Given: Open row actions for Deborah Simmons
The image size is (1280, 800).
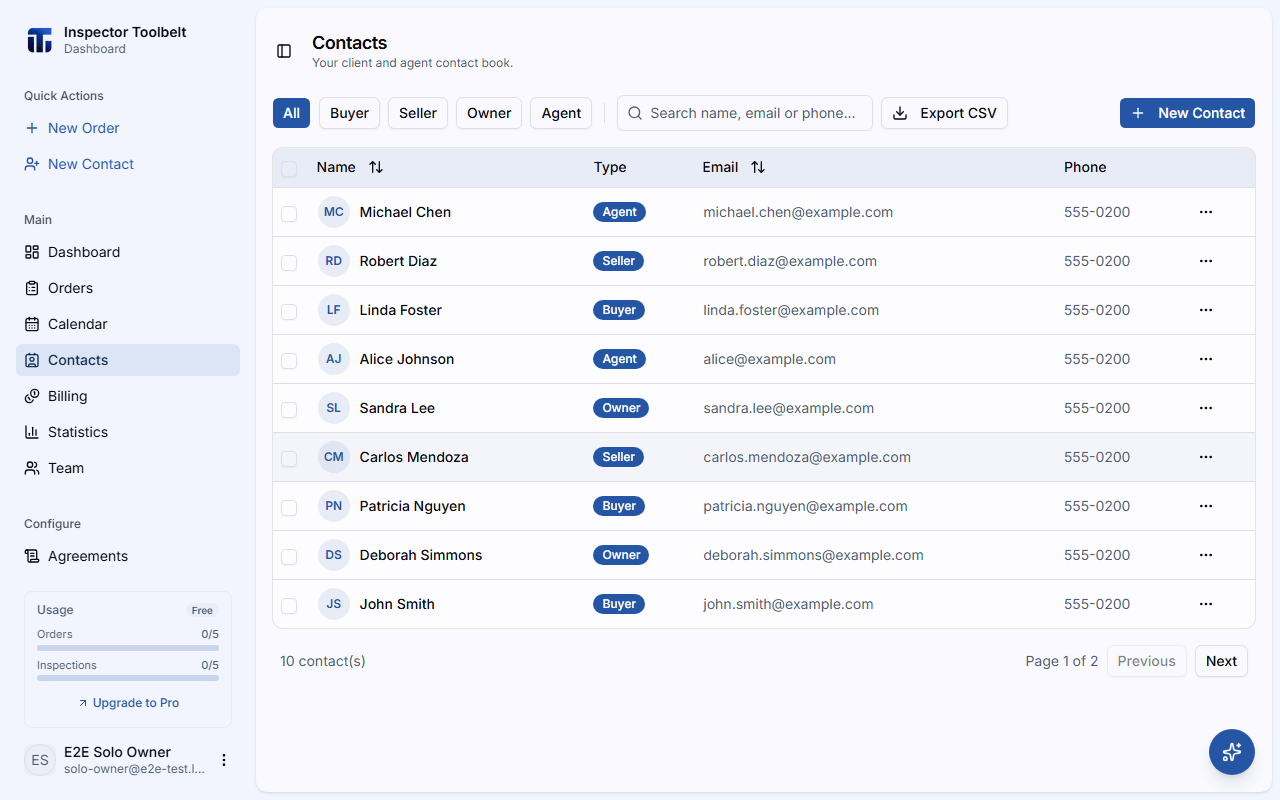Looking at the screenshot, I should click(1206, 555).
